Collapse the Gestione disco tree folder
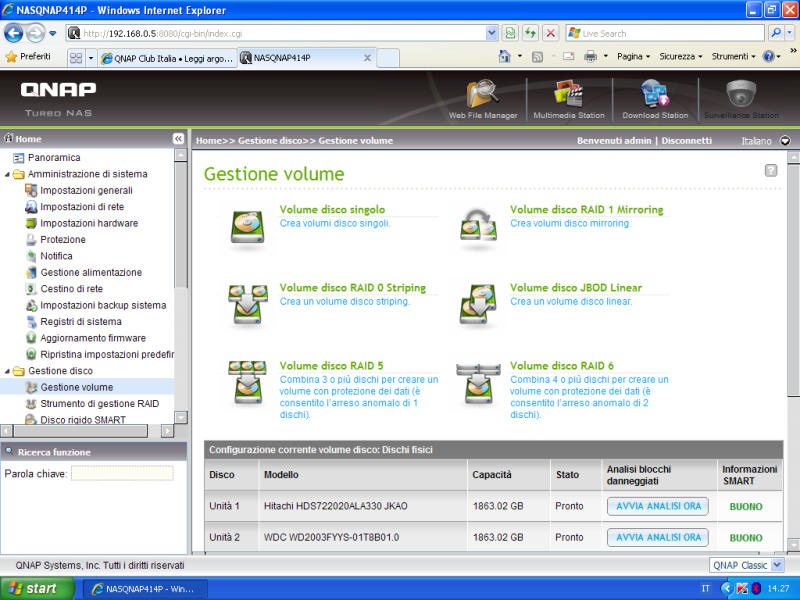Screen dimensions: 800x600 [x=8, y=371]
